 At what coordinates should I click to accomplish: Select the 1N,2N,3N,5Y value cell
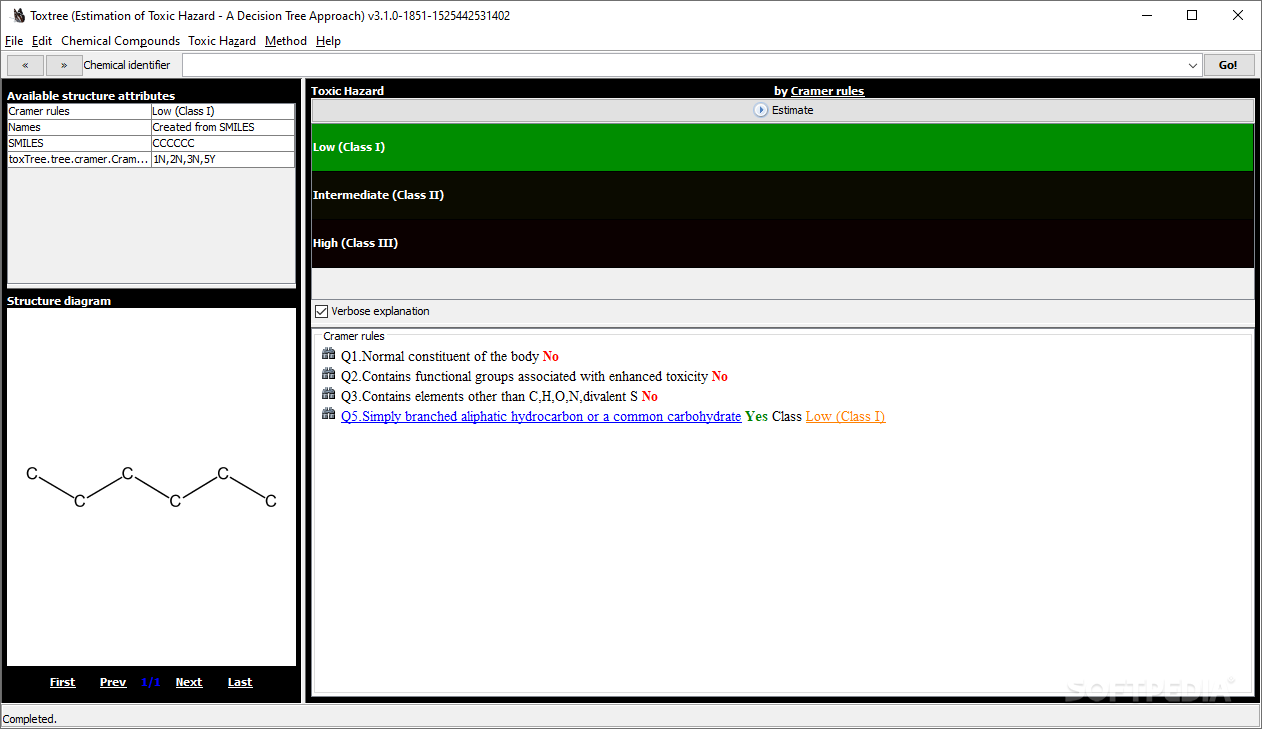coord(223,159)
